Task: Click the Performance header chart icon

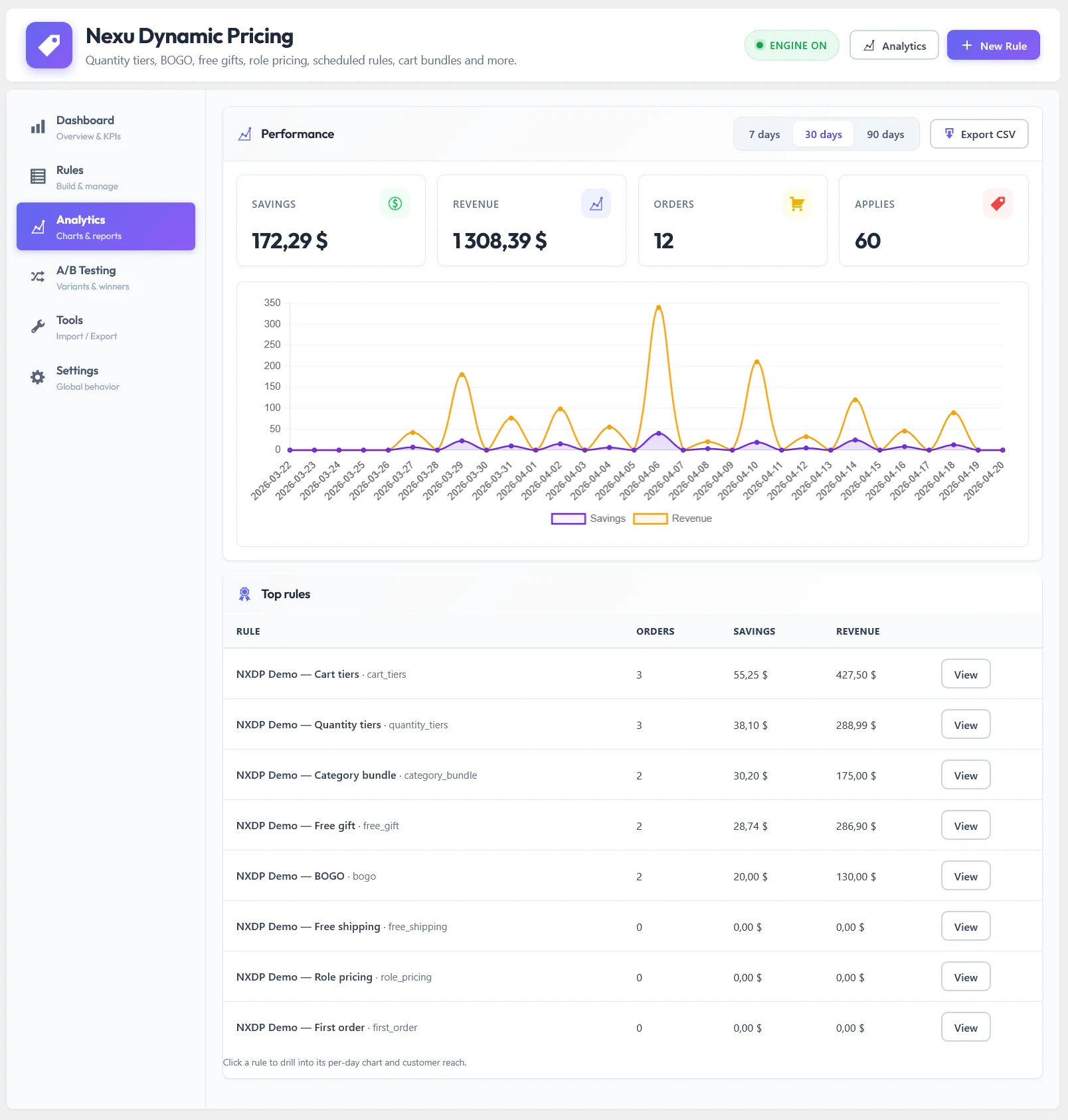Action: [244, 134]
